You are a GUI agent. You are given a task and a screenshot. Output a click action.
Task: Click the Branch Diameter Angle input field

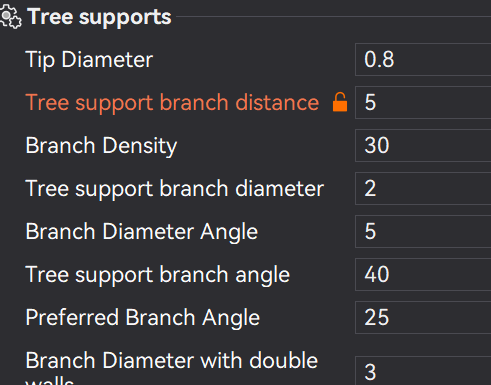point(423,231)
